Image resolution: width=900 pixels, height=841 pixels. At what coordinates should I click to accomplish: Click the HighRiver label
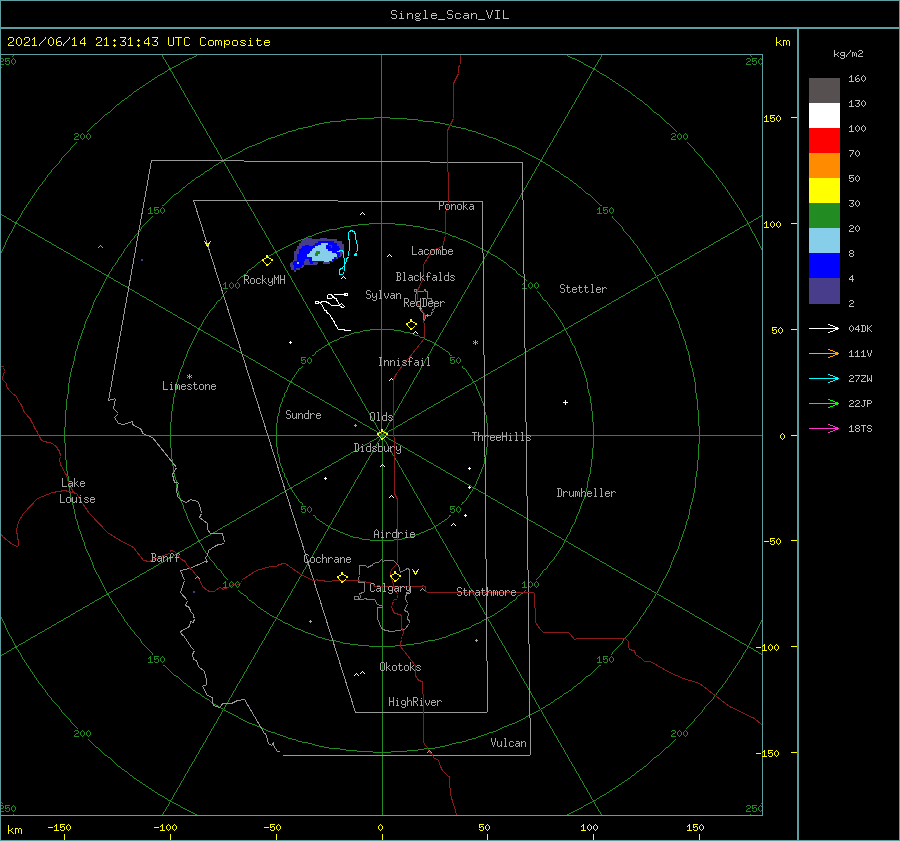click(x=415, y=702)
